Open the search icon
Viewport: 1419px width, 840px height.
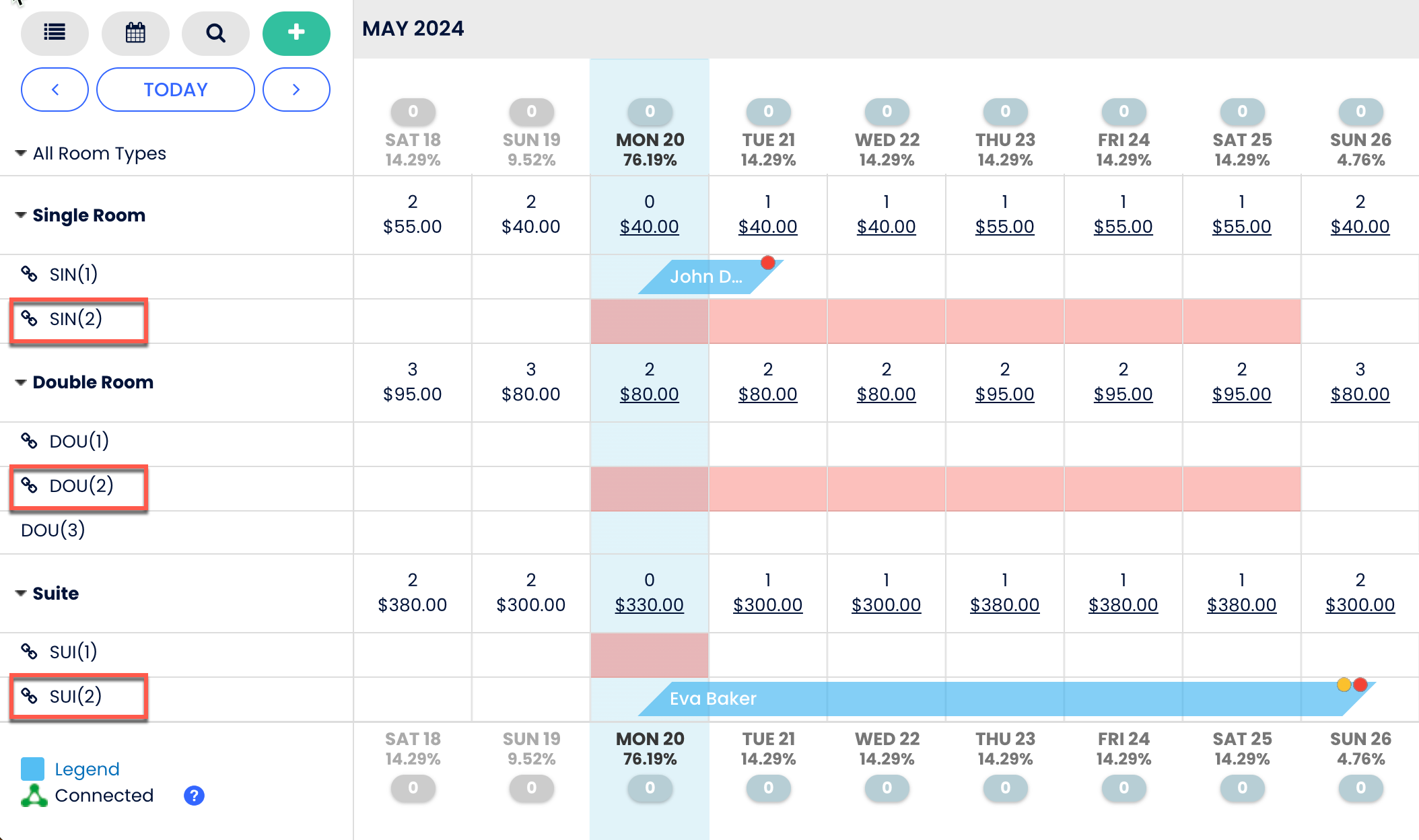(x=215, y=33)
